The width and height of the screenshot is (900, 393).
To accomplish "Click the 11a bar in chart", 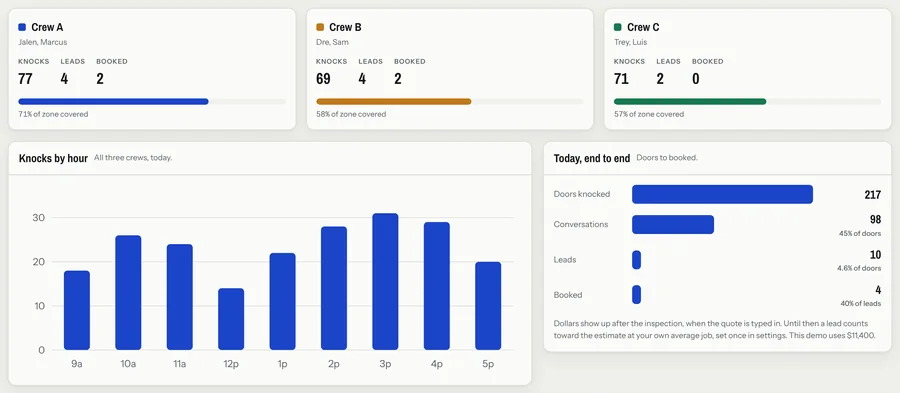I will [180, 297].
